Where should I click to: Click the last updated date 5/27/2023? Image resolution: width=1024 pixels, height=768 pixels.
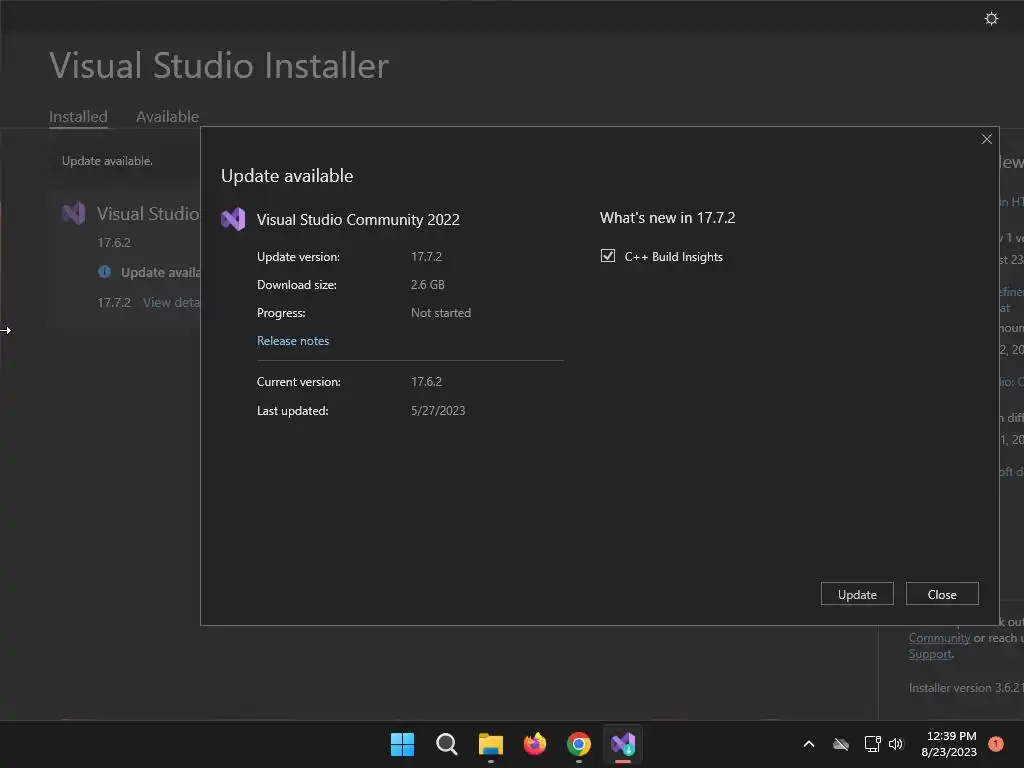coord(438,411)
